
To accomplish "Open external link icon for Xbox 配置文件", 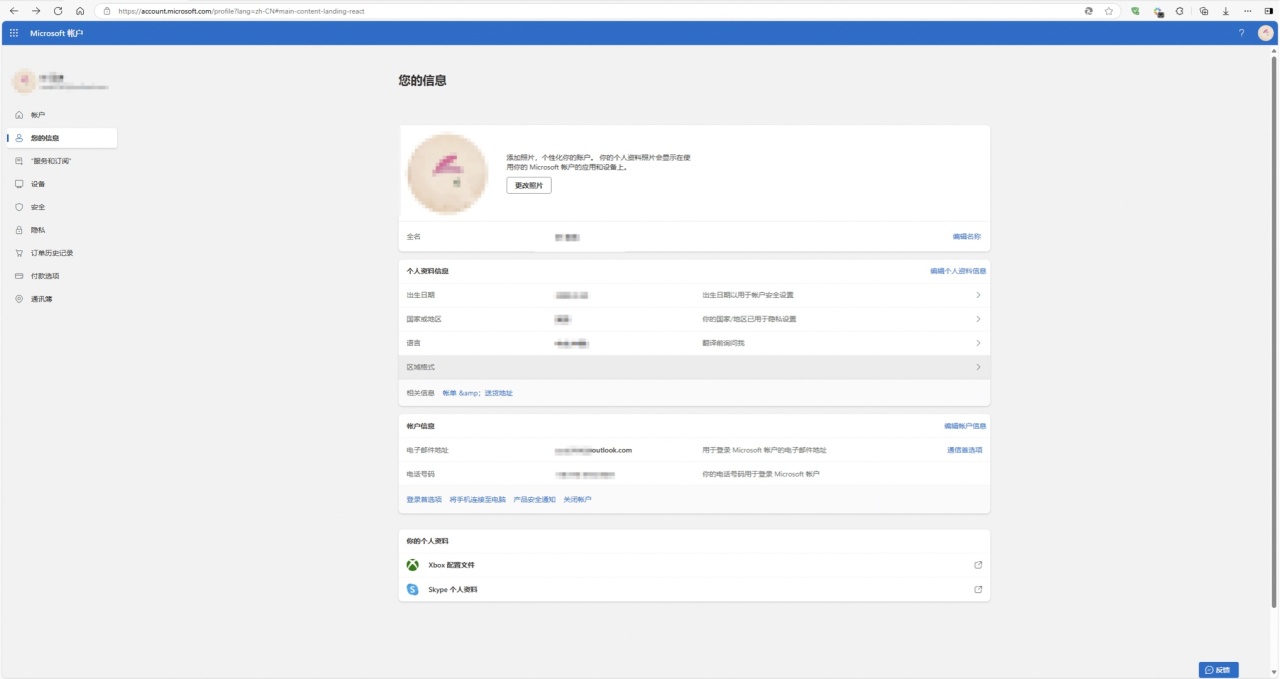I will tap(978, 565).
